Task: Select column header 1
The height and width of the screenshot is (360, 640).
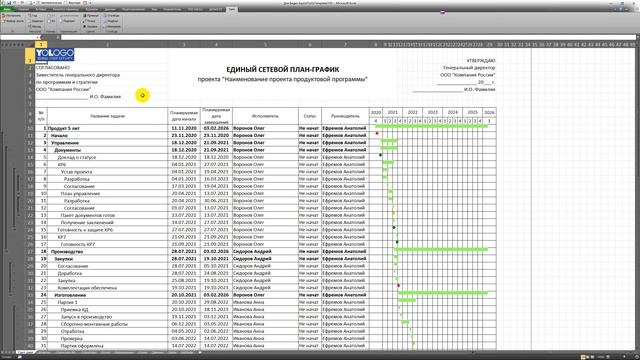Action: tap(41, 44)
